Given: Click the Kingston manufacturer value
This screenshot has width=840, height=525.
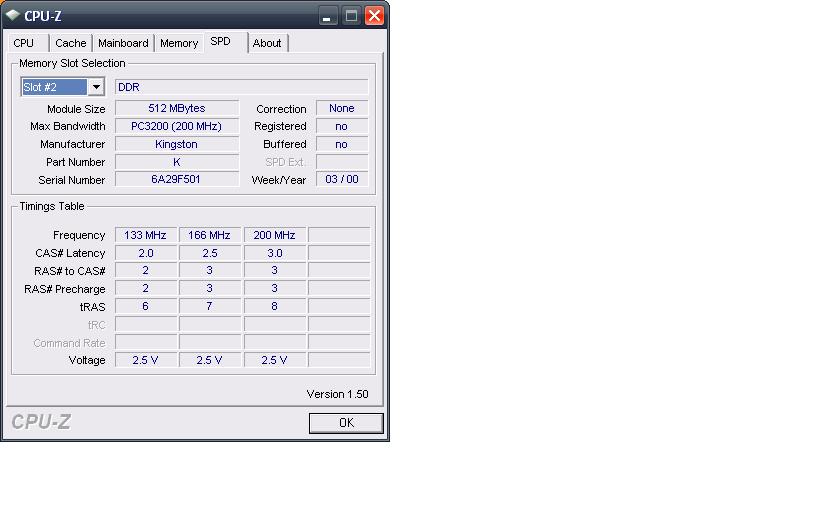Looking at the screenshot, I should pyautogui.click(x=177, y=144).
